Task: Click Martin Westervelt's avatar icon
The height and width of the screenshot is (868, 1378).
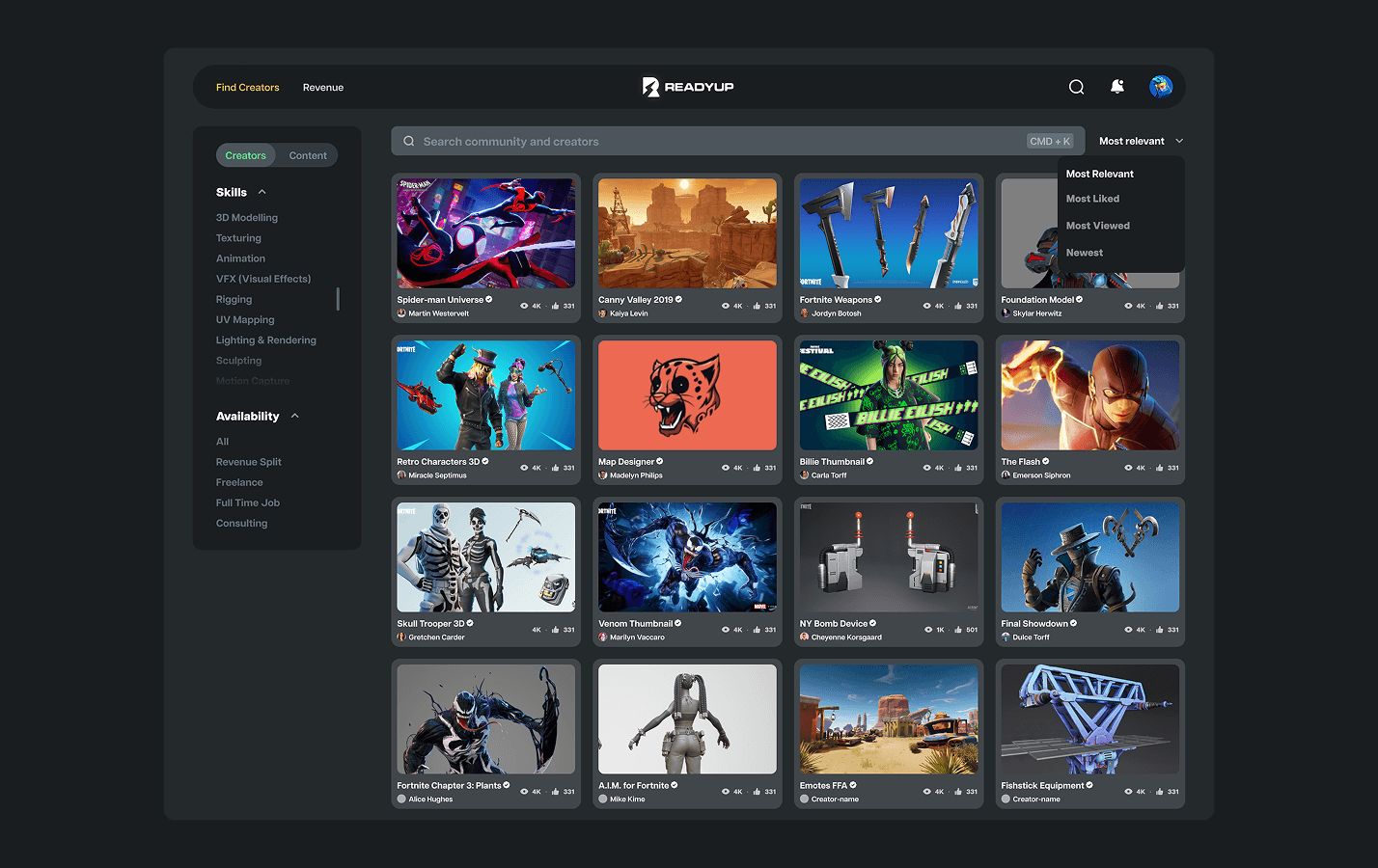Action: [401, 313]
